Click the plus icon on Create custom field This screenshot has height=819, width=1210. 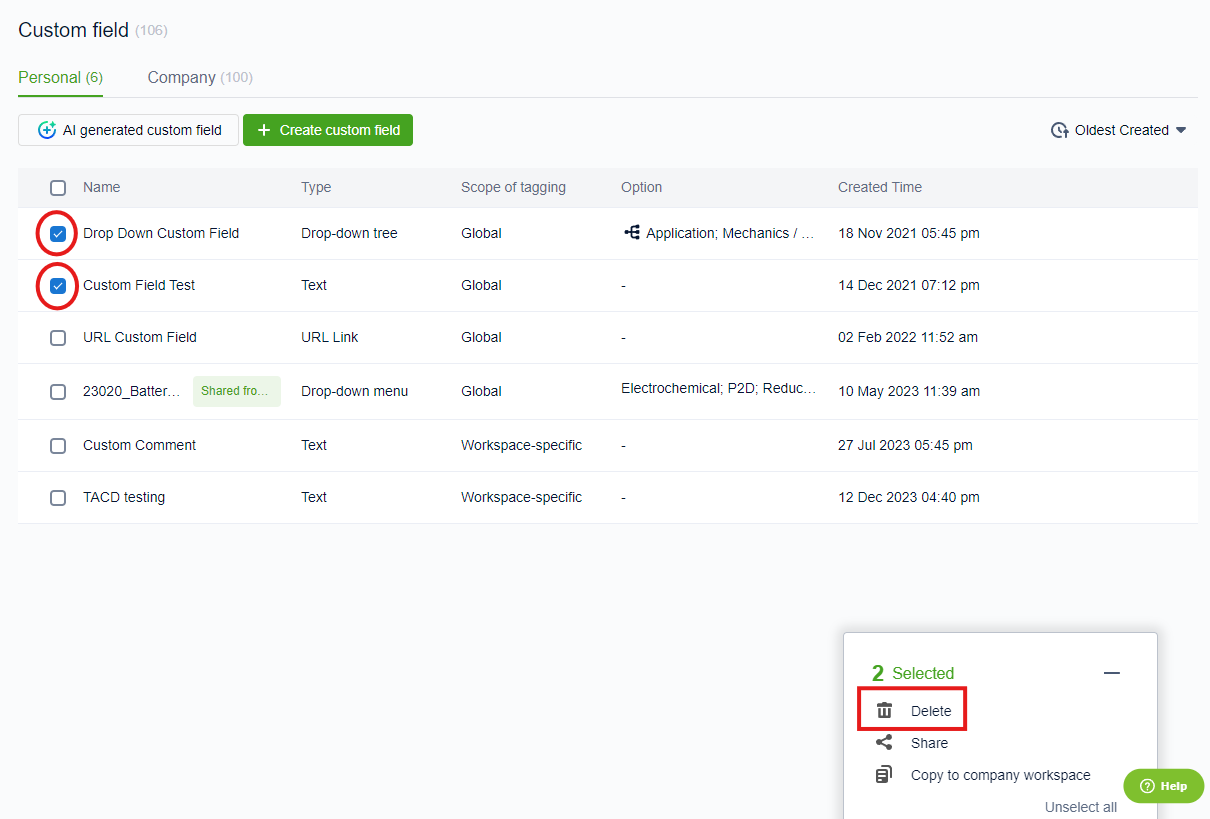point(264,130)
